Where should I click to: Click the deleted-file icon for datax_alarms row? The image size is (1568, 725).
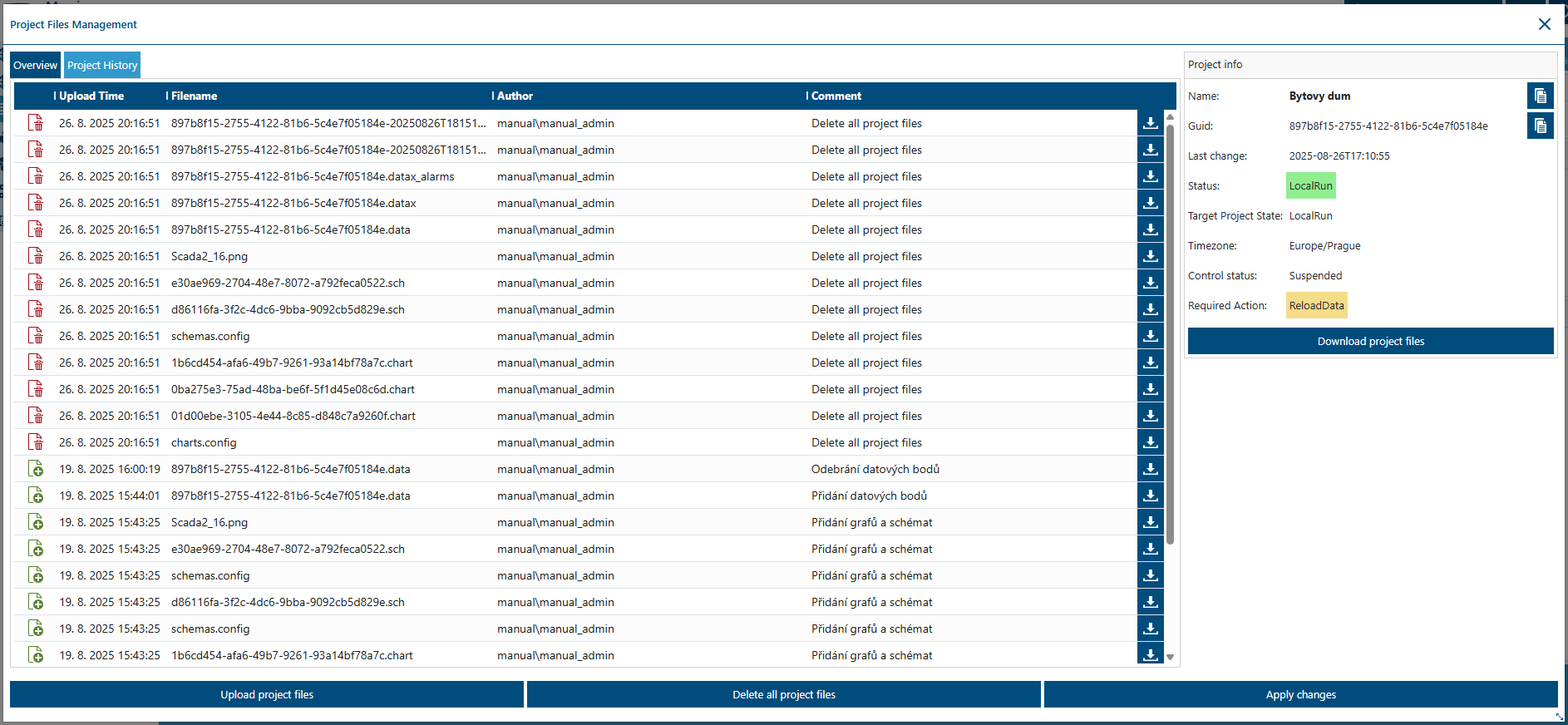coord(36,176)
